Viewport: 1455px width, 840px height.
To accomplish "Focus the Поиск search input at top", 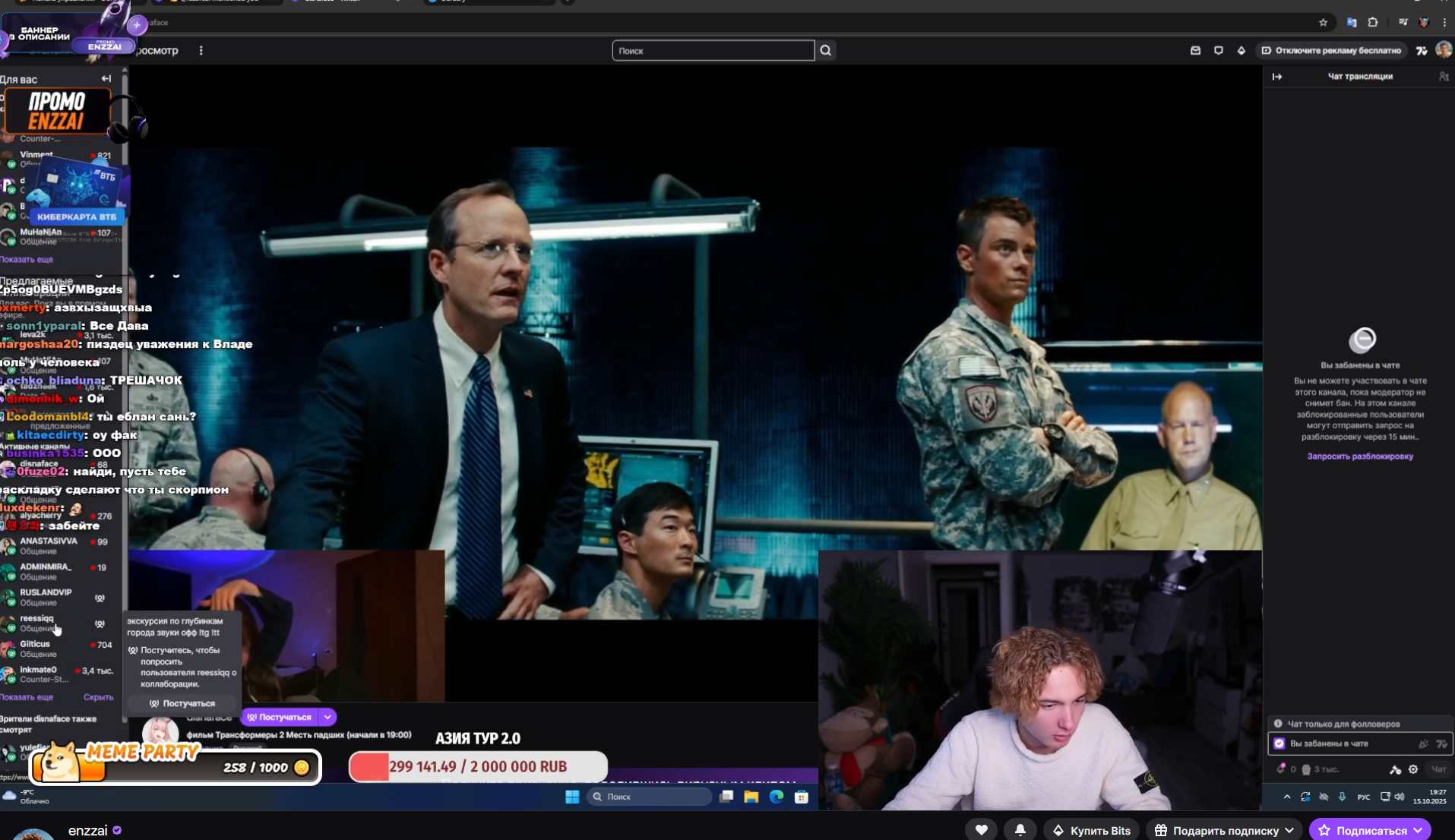I will pyautogui.click(x=713, y=51).
